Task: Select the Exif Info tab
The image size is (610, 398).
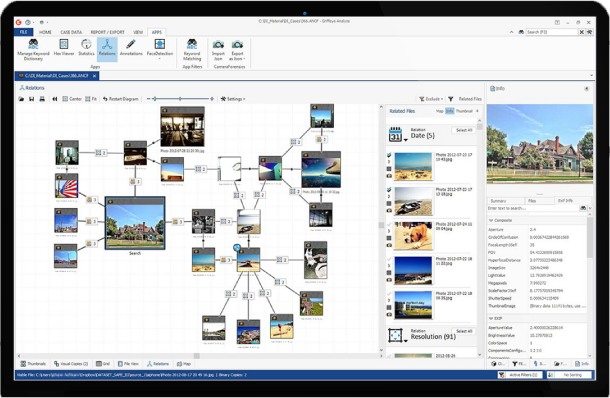Action: (565, 201)
